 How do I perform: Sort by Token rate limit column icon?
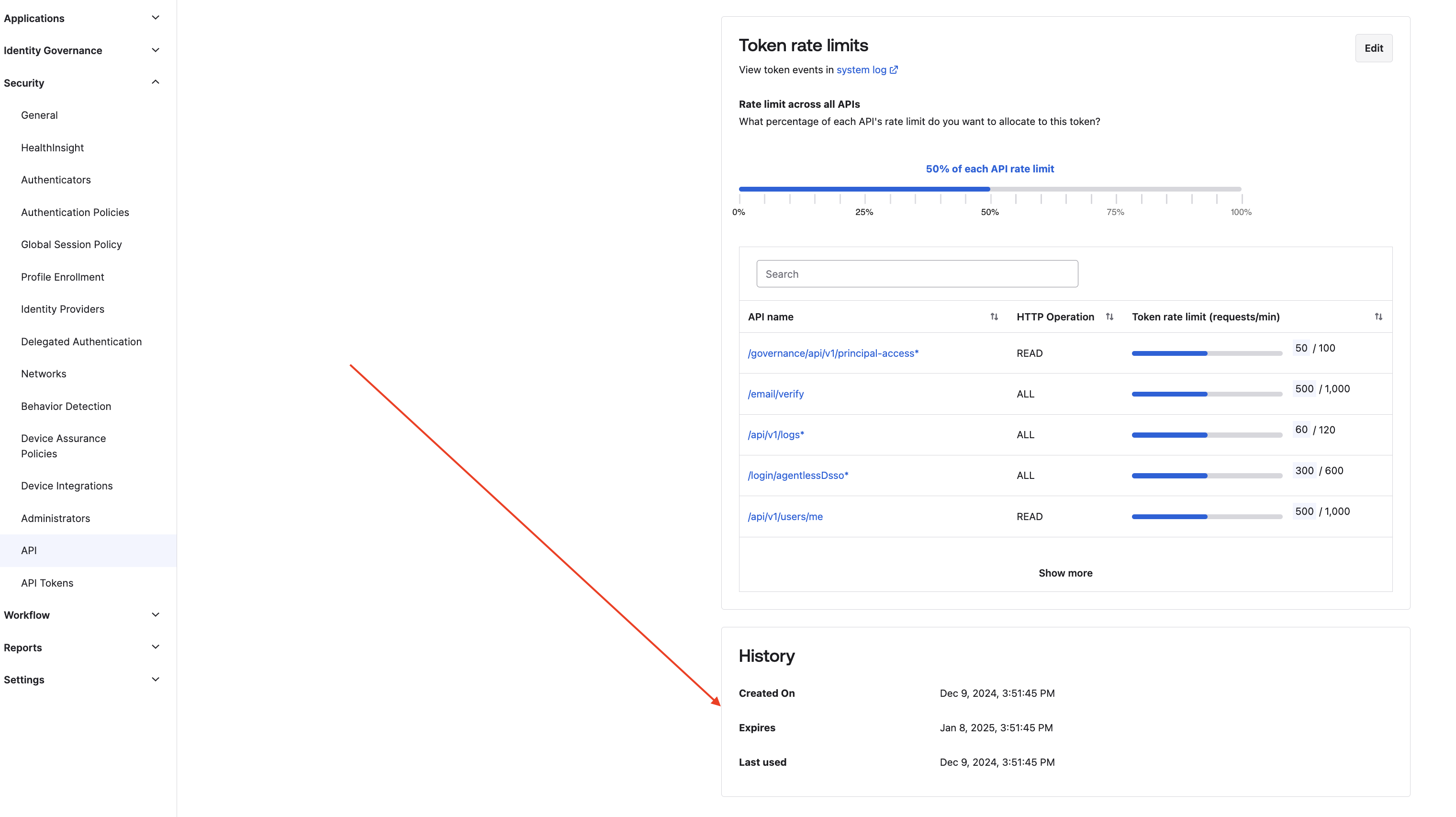click(1378, 317)
